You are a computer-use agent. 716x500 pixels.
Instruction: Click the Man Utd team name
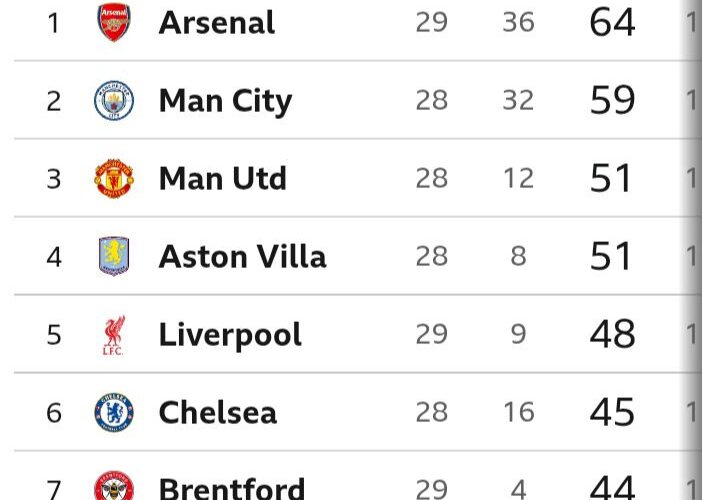222,179
